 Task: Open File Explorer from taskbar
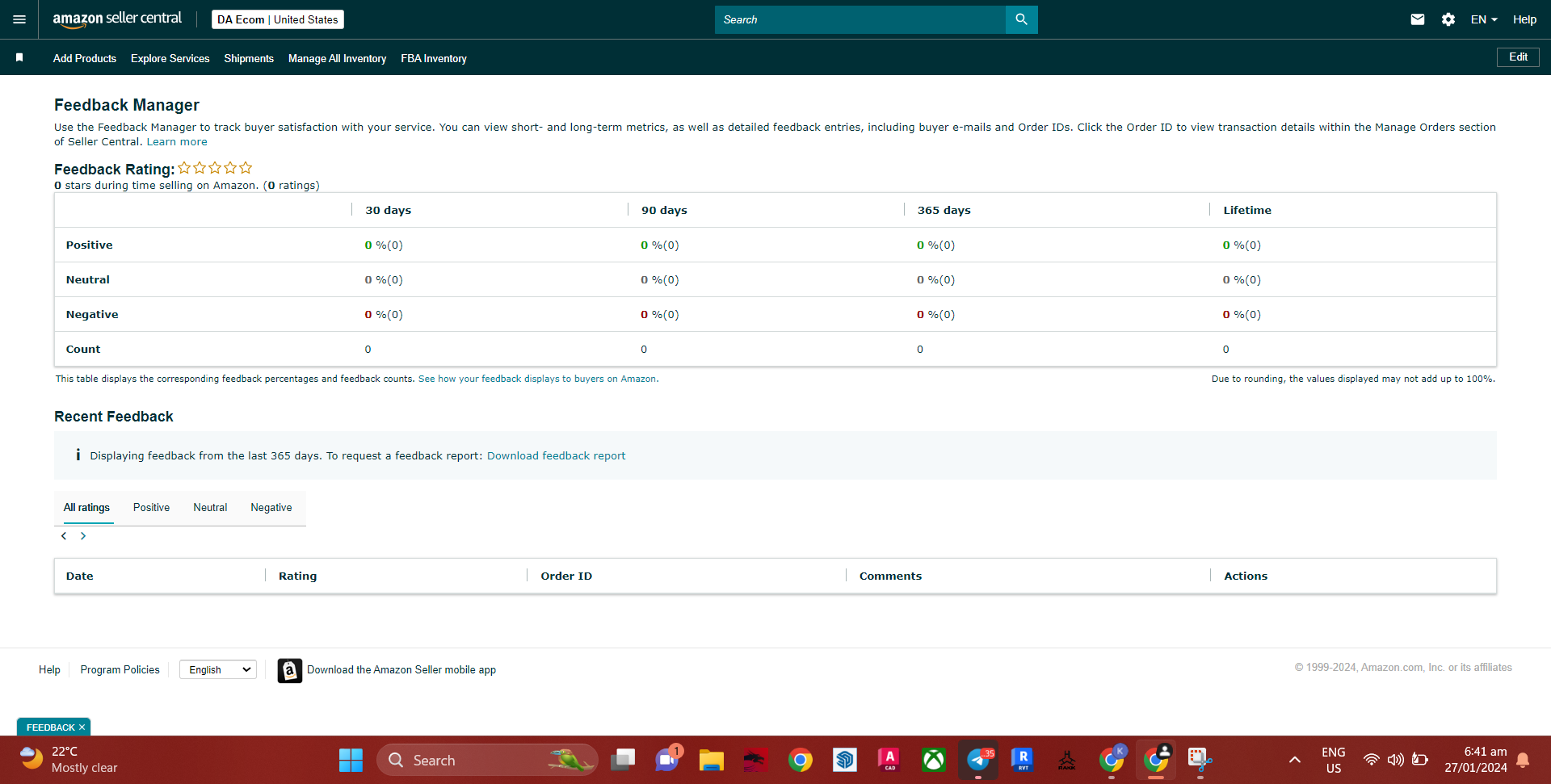(711, 760)
